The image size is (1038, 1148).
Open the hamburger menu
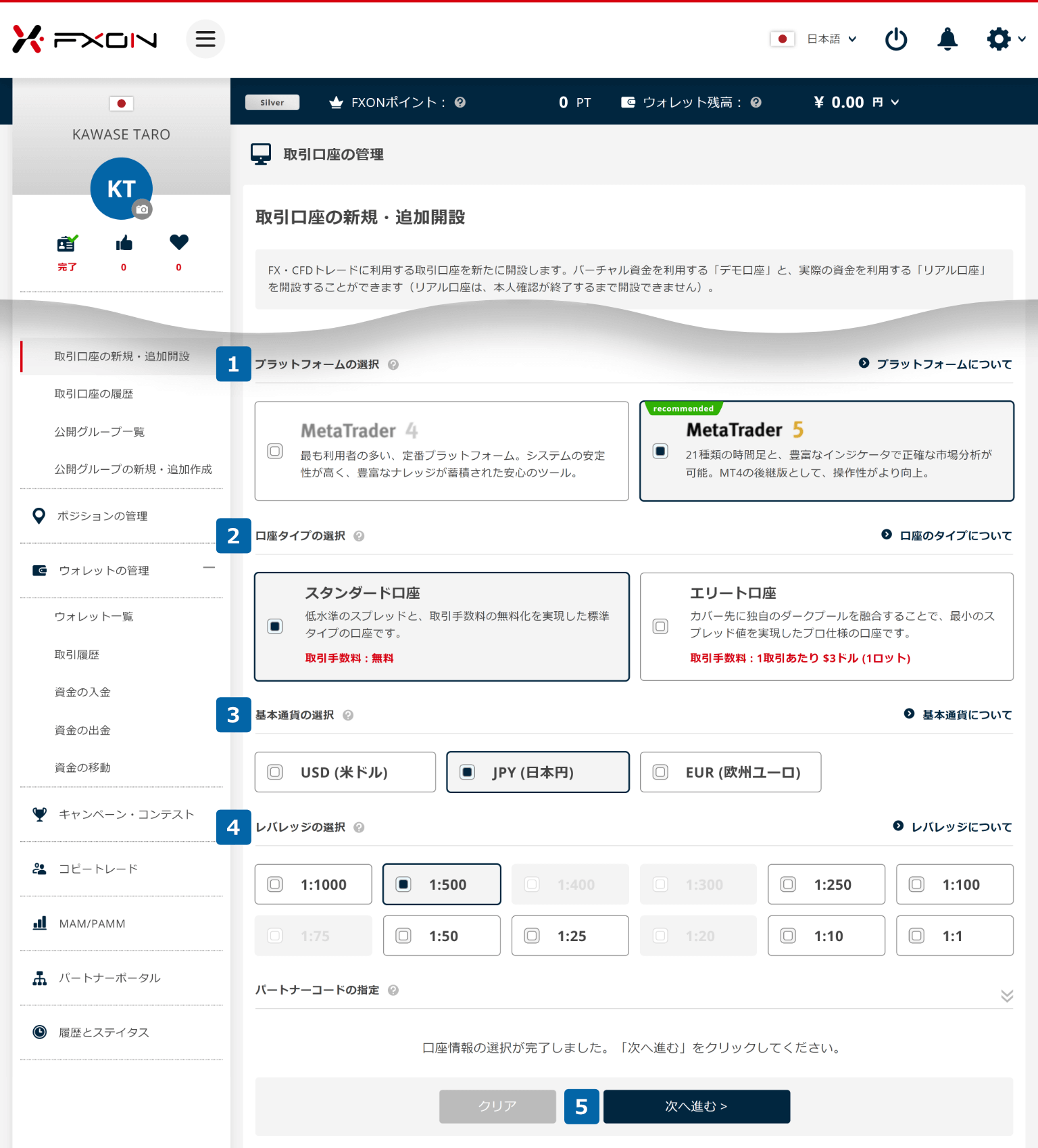[205, 39]
